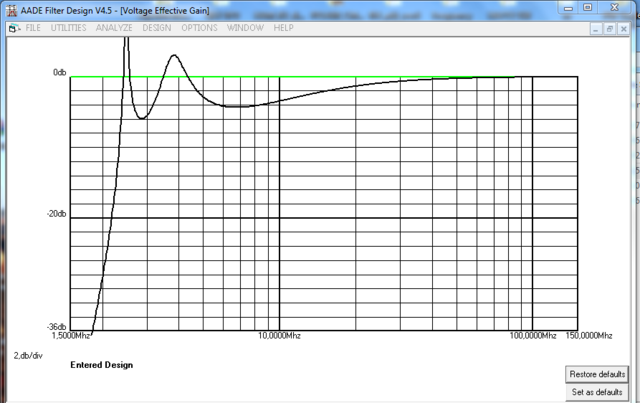Viewport: 640px width, 403px height.
Task: Minimize the inner Voltage Effective Gain window
Action: click(597, 29)
